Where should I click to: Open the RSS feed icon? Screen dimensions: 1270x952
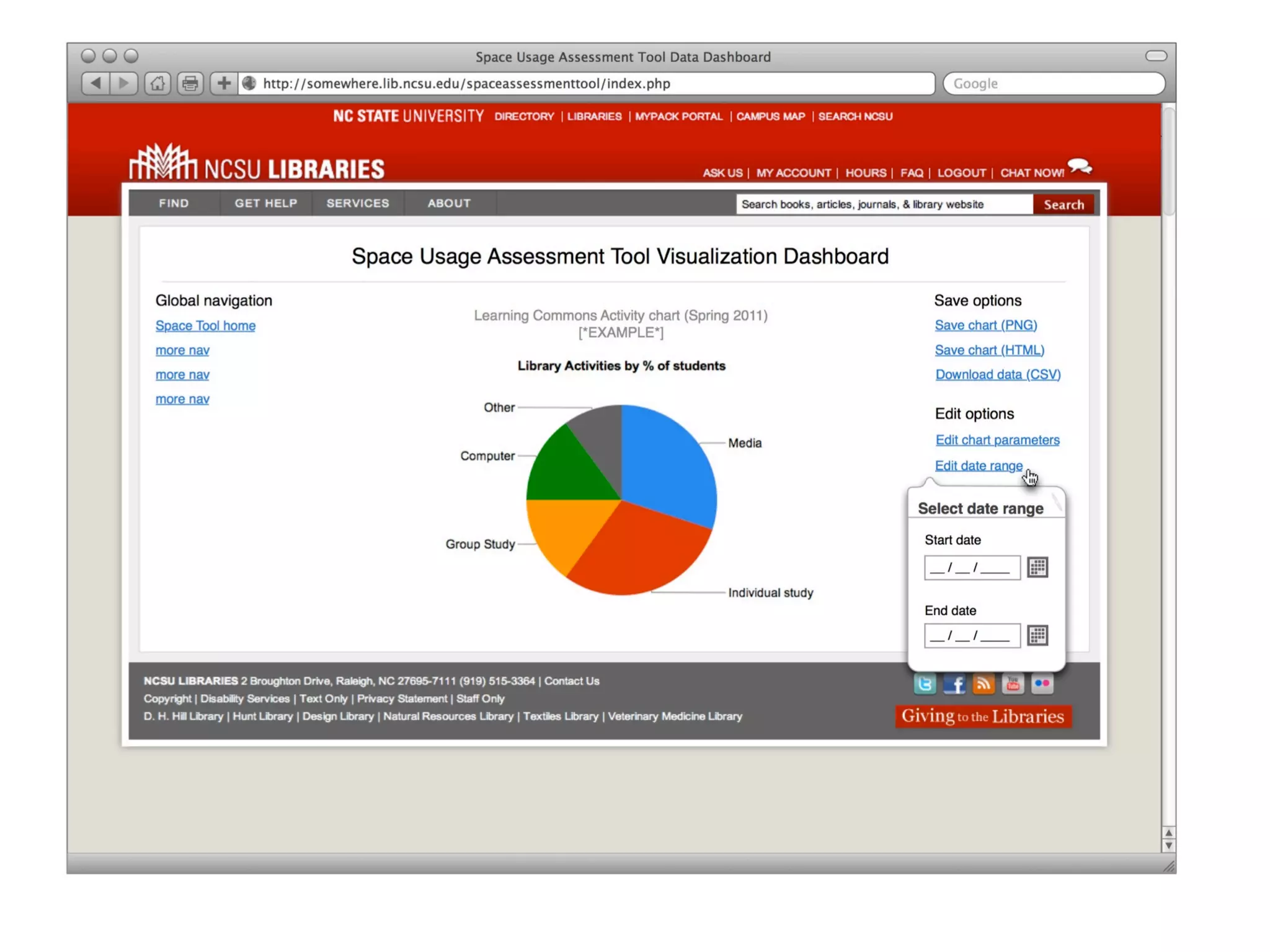tap(984, 684)
